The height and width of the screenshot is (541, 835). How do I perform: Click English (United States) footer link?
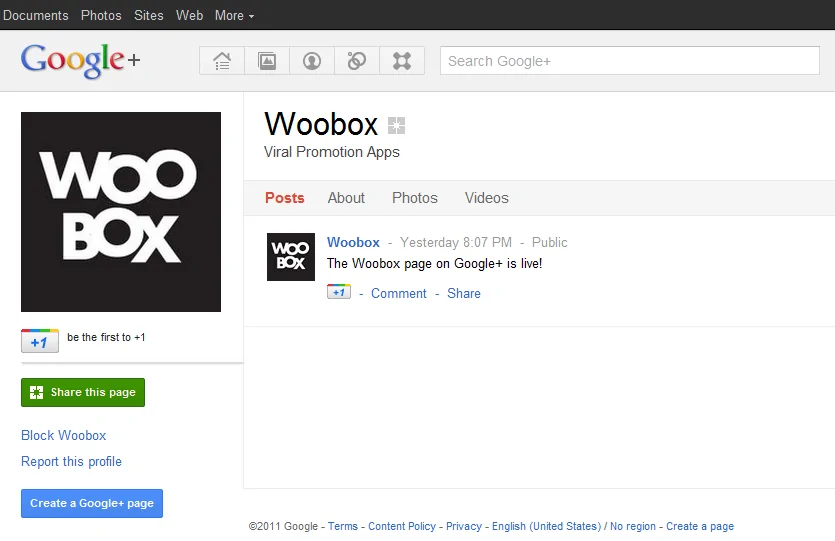pyautogui.click(x=546, y=526)
